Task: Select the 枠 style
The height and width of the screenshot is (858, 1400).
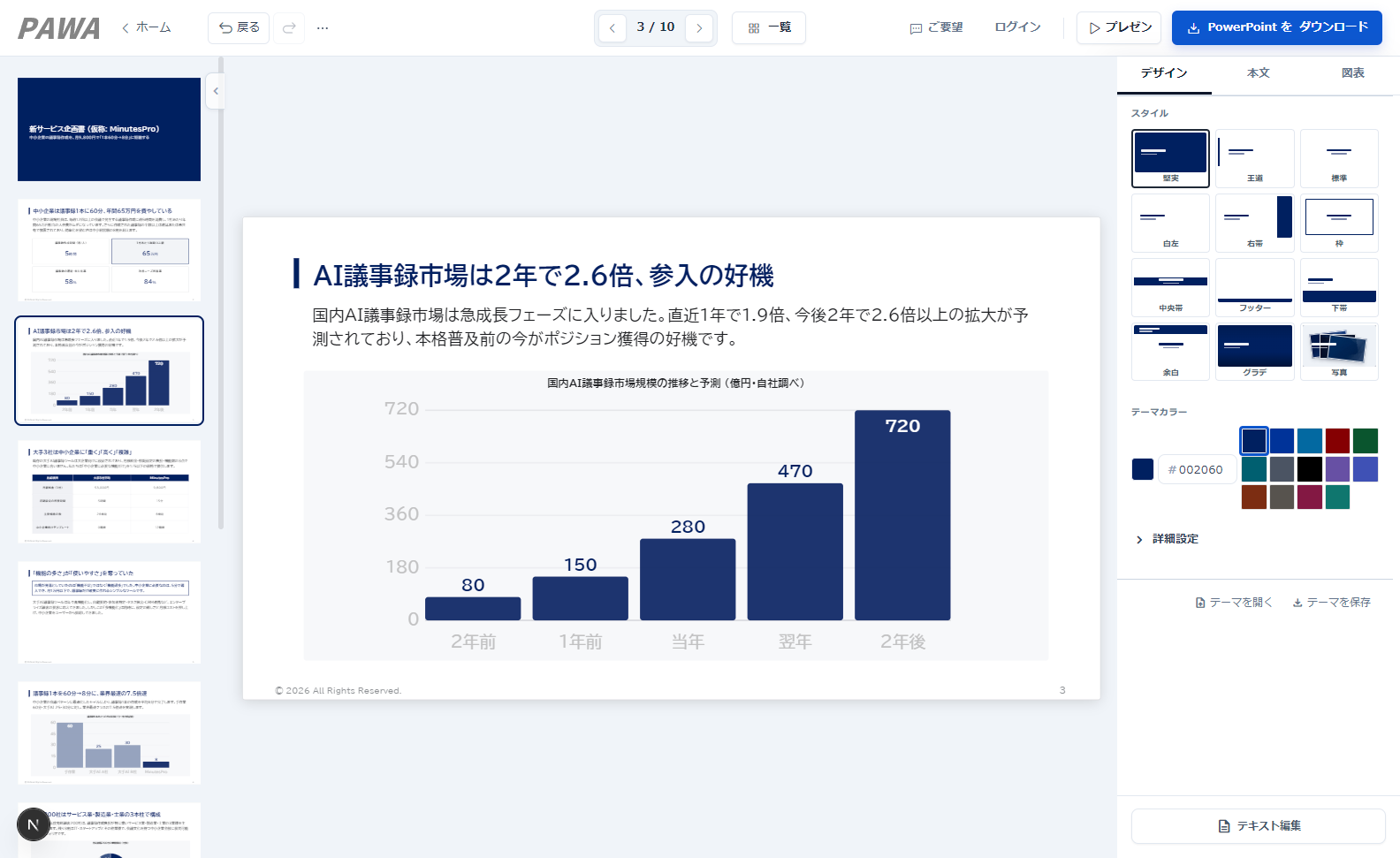Action: (1339, 223)
